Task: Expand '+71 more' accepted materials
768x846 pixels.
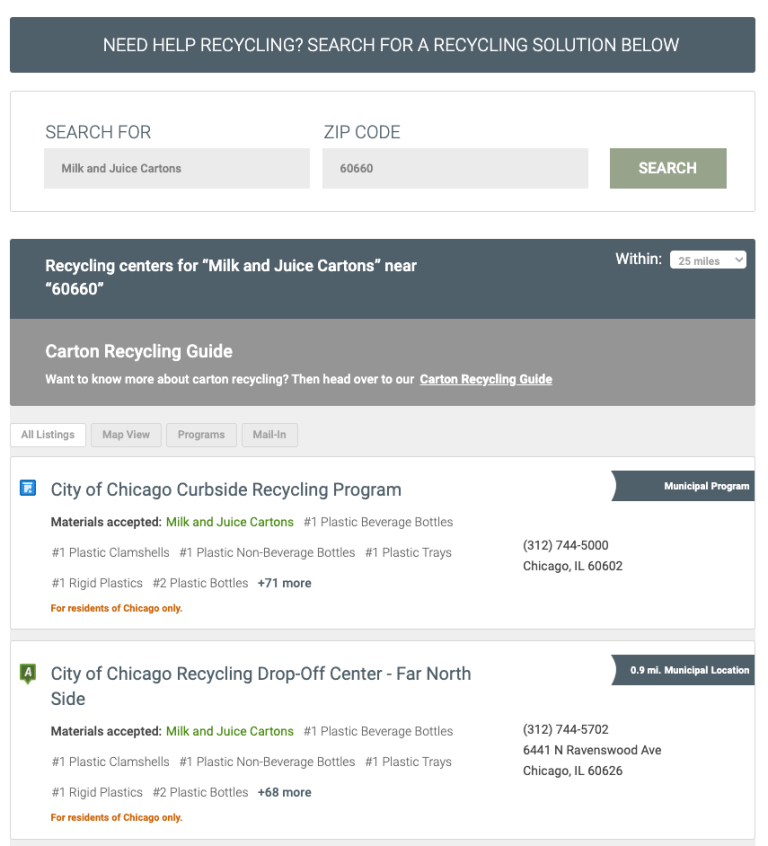Action: pyautogui.click(x=284, y=583)
